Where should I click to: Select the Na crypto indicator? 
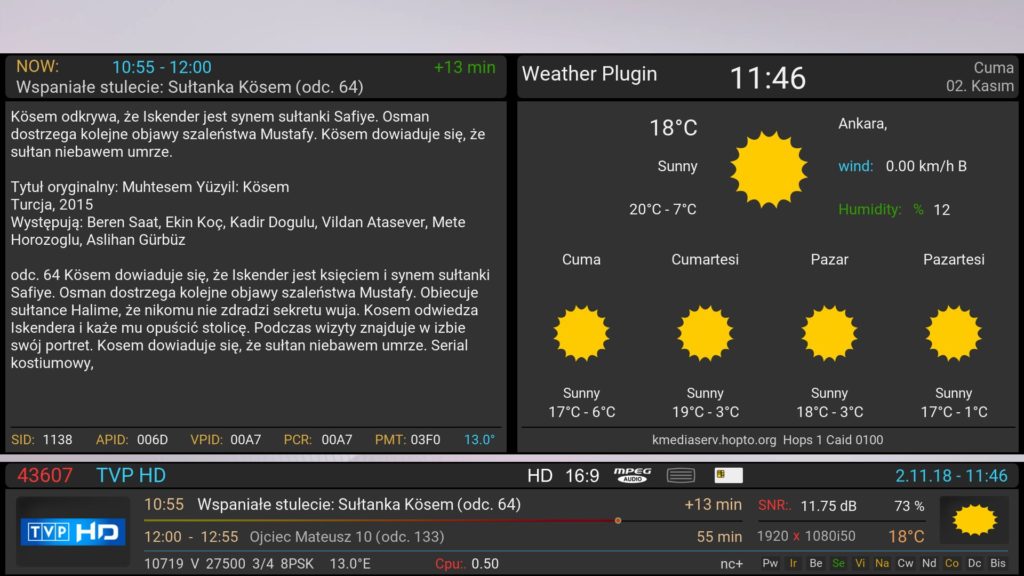[x=882, y=563]
